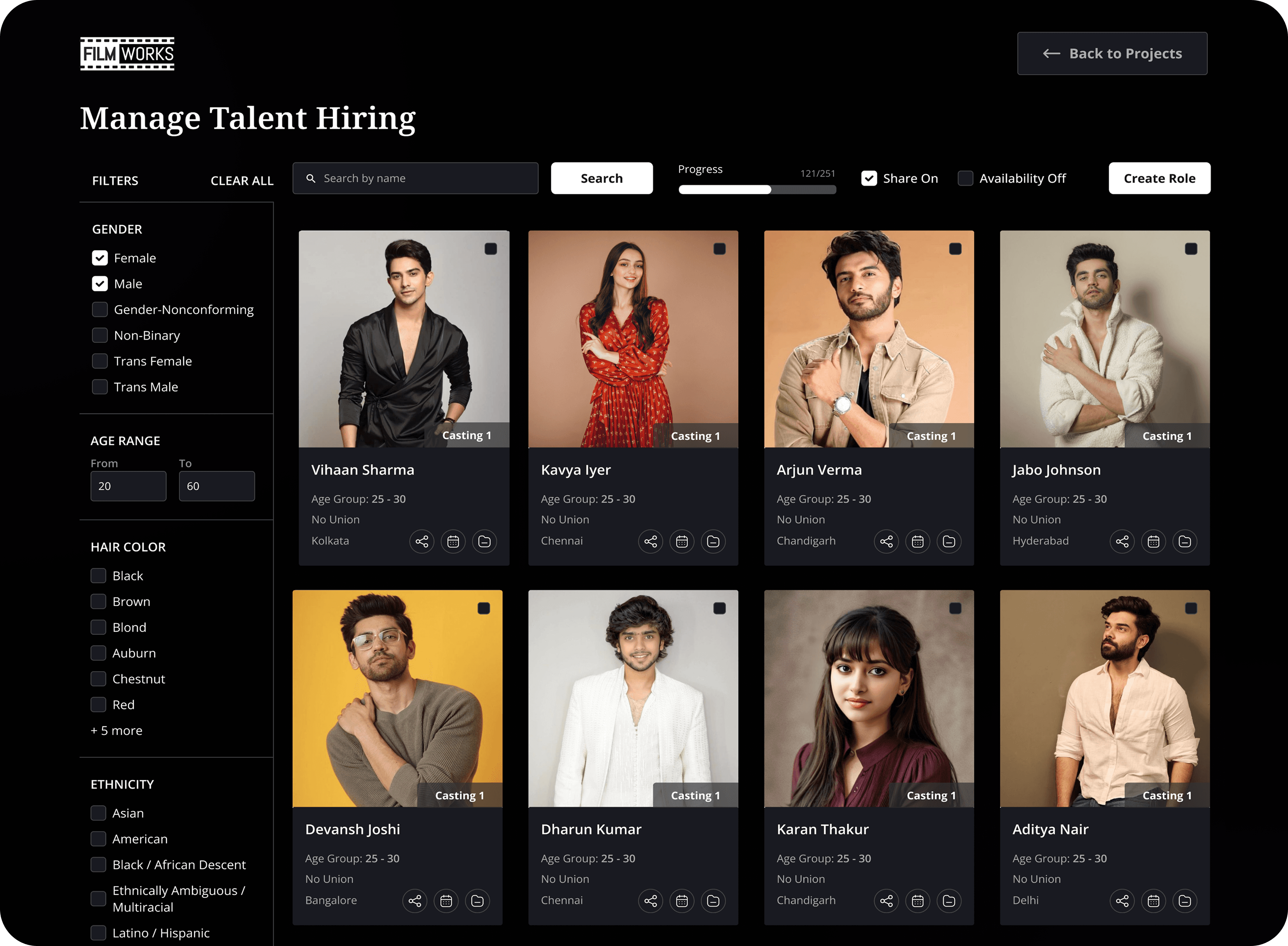Open calendar icon on Devansh Joshi card
This screenshot has height=946, width=1288.
(x=446, y=901)
